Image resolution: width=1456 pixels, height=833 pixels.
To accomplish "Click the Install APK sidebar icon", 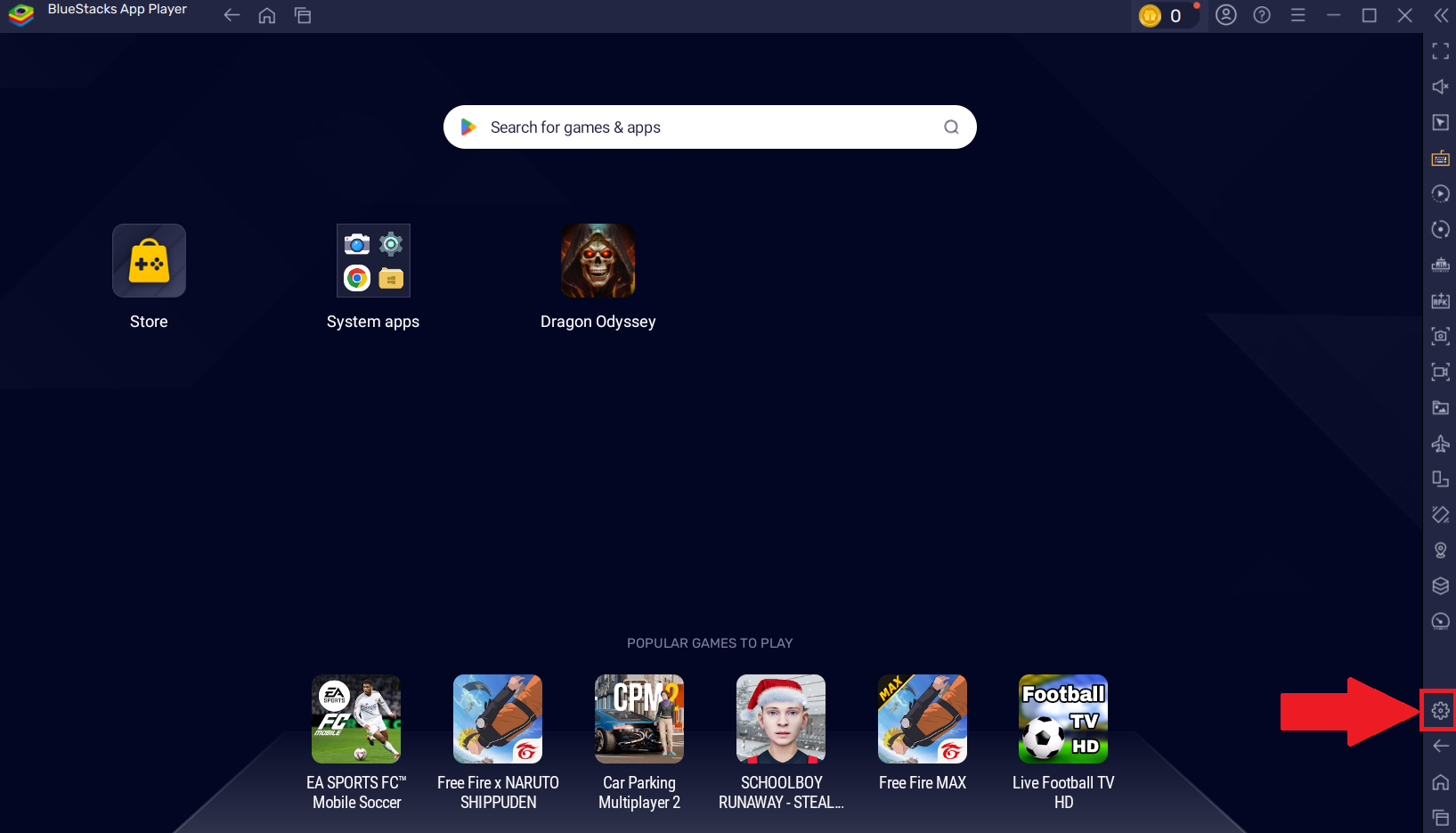I will (x=1440, y=301).
